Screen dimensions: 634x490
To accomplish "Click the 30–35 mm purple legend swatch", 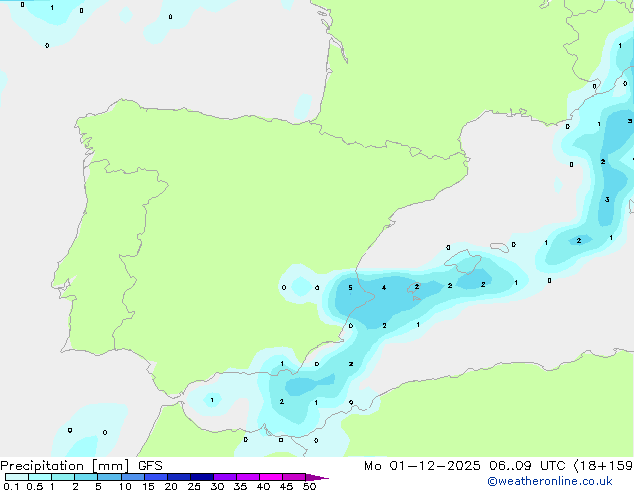I will pyautogui.click(x=225, y=477).
